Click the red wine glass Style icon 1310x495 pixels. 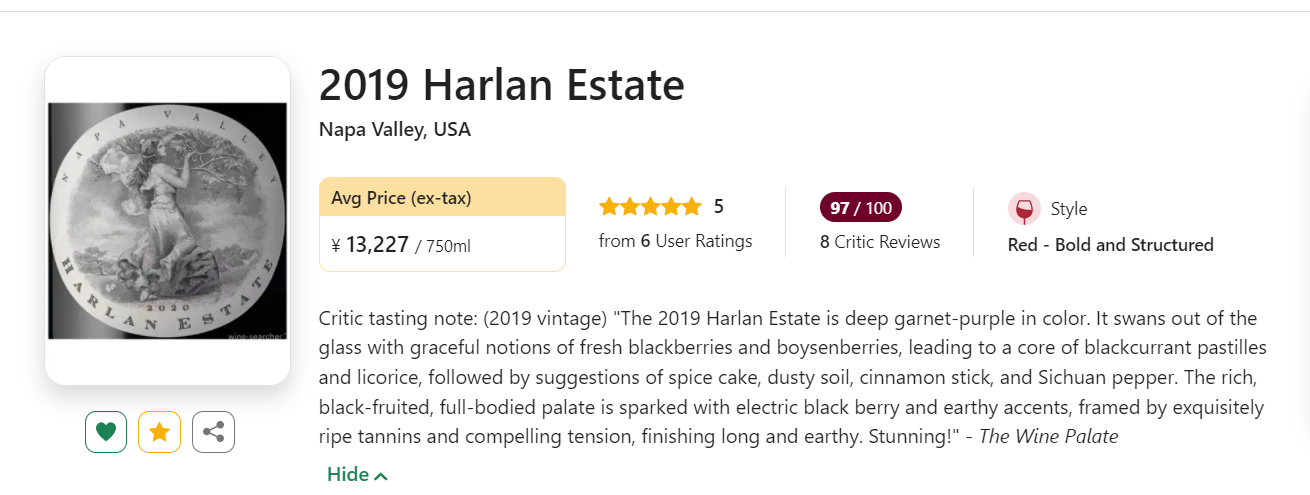pyautogui.click(x=1023, y=209)
